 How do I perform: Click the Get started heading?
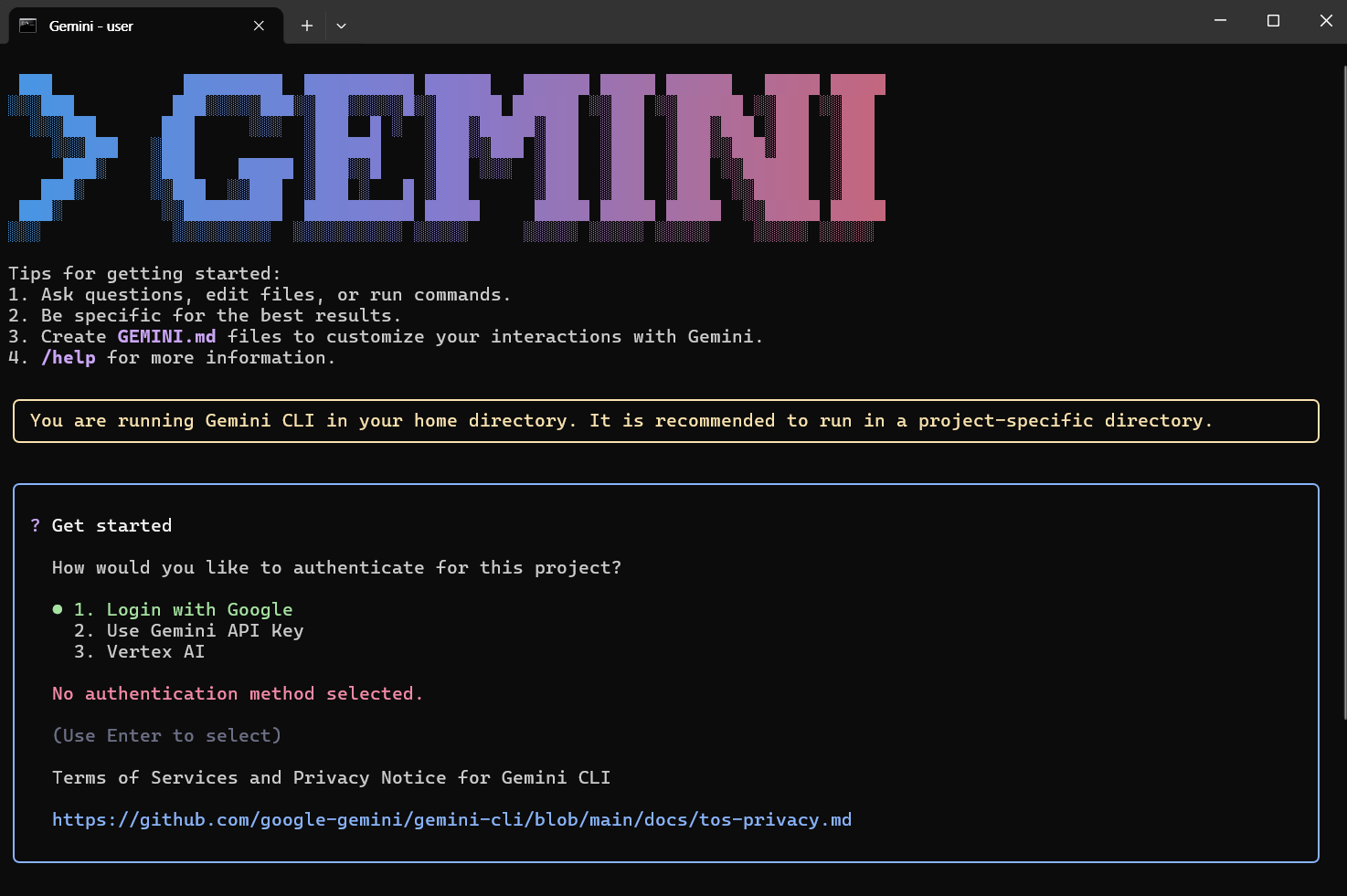tap(111, 525)
